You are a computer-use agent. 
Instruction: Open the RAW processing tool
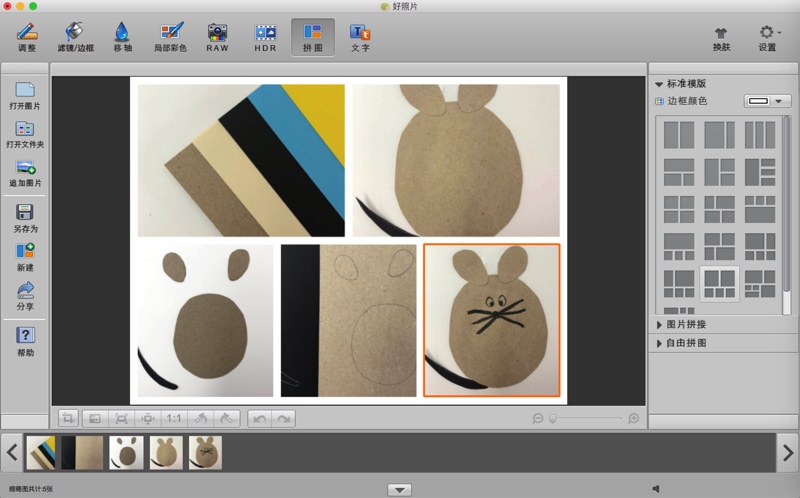point(217,37)
